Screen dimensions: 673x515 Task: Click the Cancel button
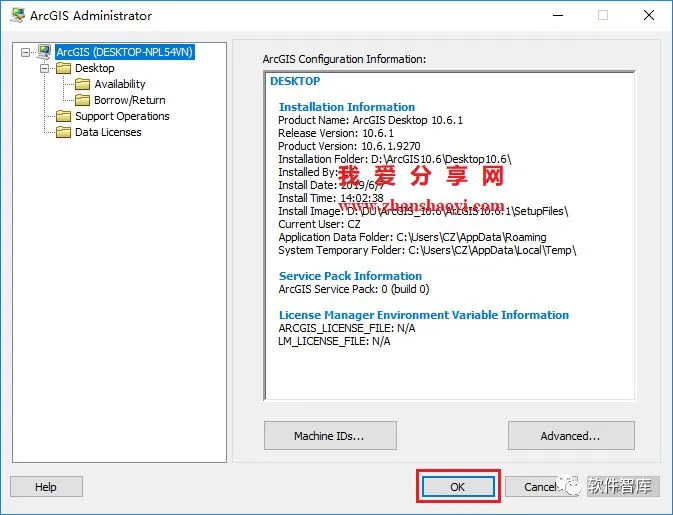[x=541, y=487]
